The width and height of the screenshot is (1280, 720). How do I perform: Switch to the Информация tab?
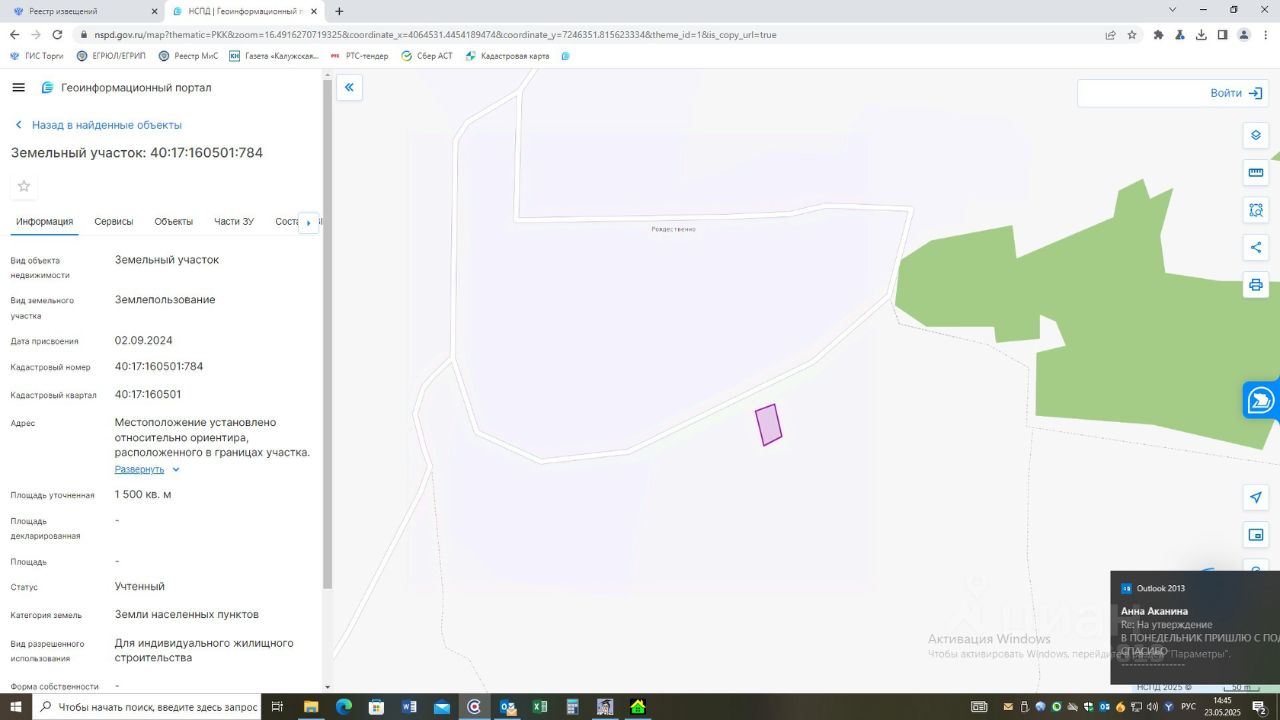[44, 222]
